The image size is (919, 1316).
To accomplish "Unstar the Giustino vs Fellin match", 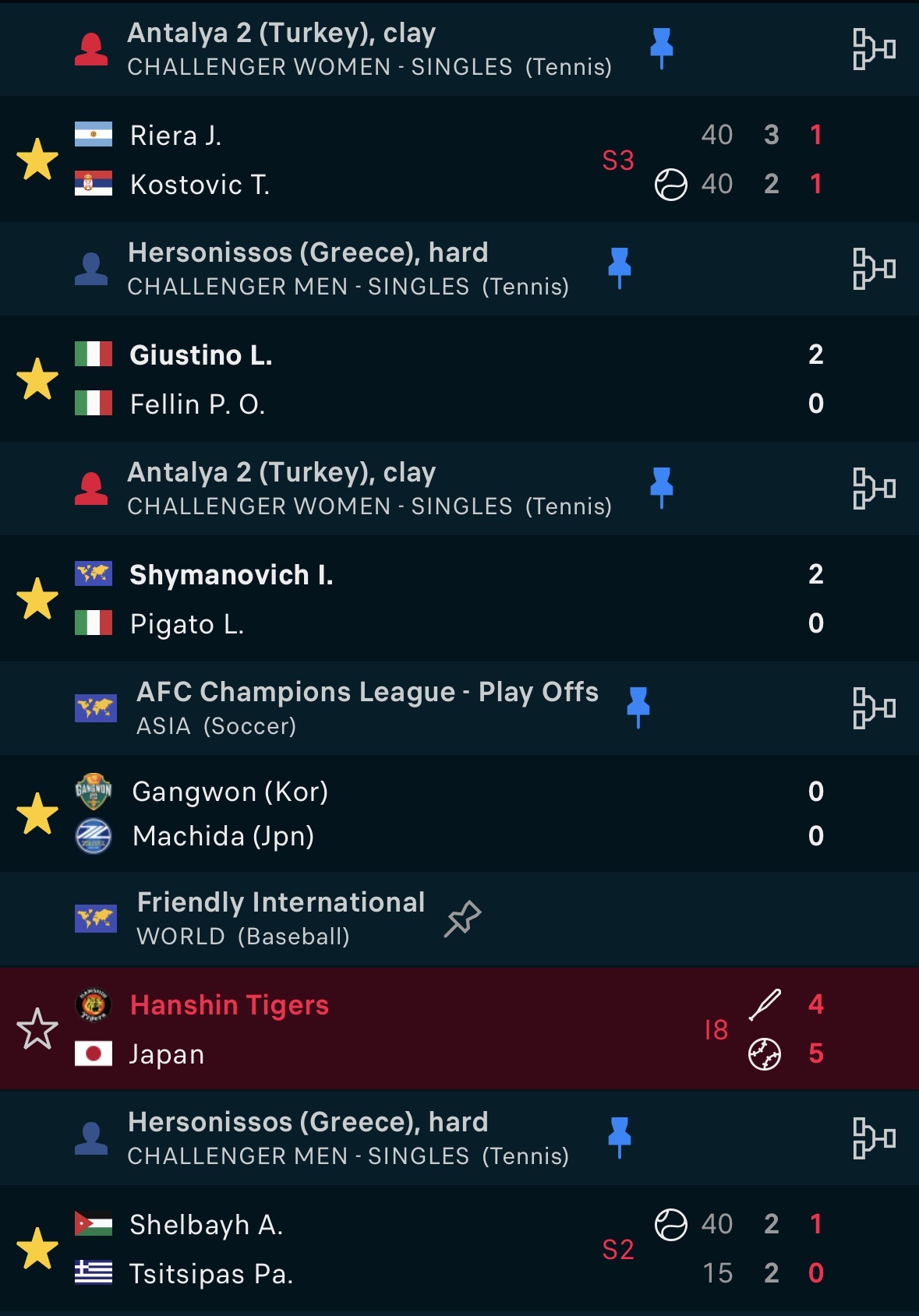I will click(37, 379).
